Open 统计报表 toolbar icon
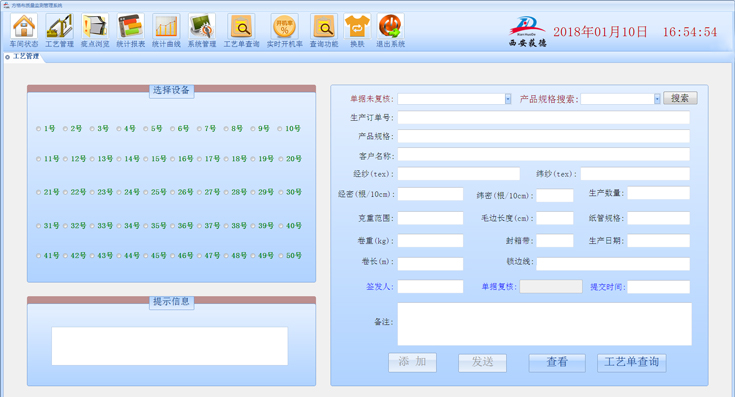 tap(130, 26)
